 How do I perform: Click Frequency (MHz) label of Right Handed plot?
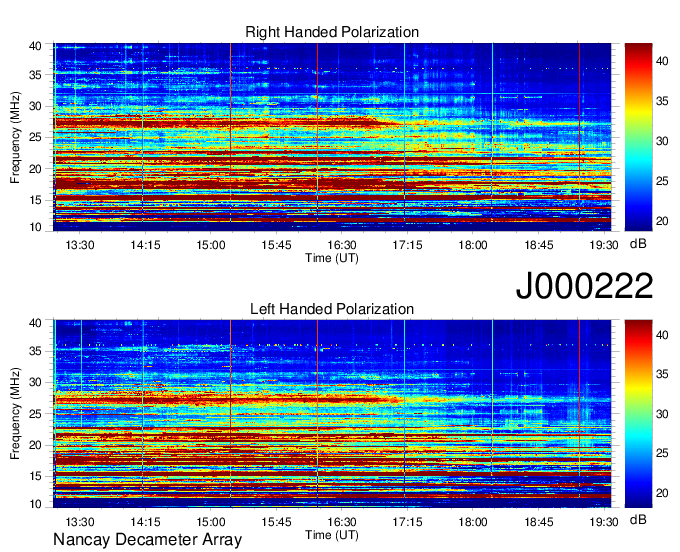point(15,137)
